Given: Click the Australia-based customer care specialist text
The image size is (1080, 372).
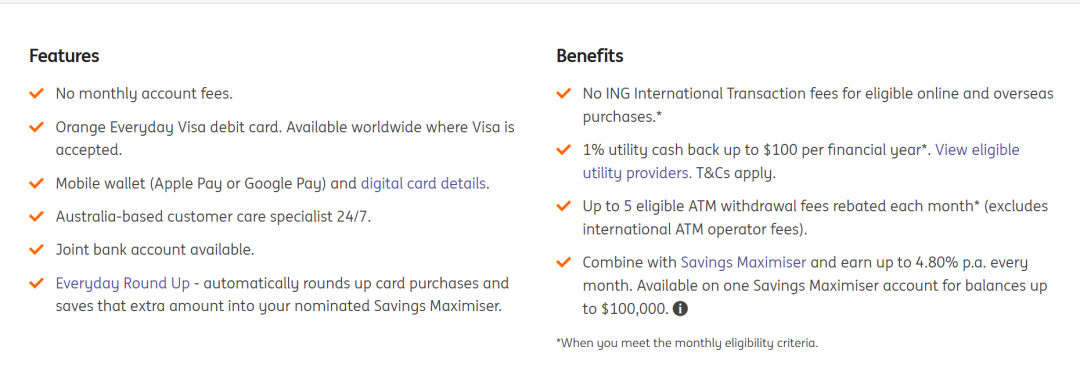Looking at the screenshot, I should pos(214,216).
